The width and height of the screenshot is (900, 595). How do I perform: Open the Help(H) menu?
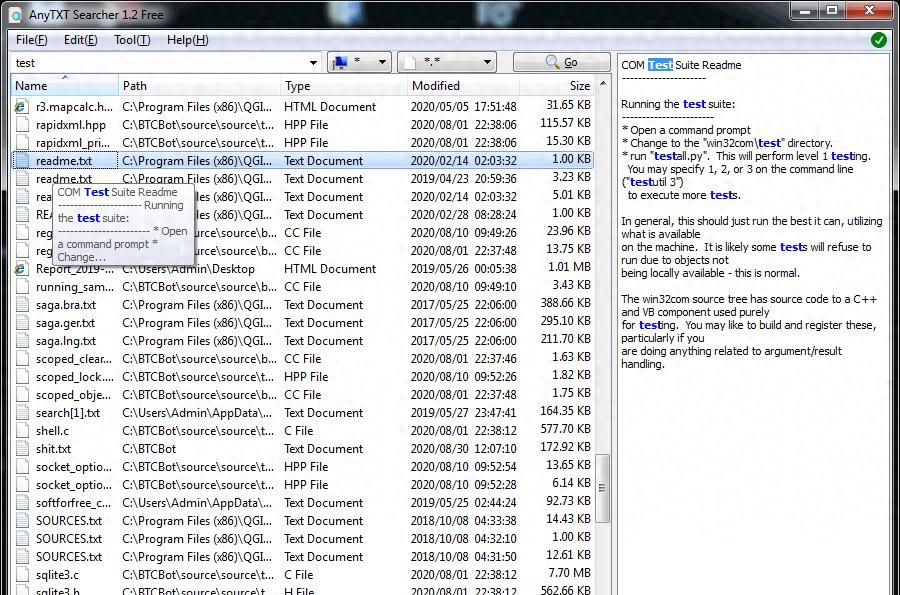188,40
